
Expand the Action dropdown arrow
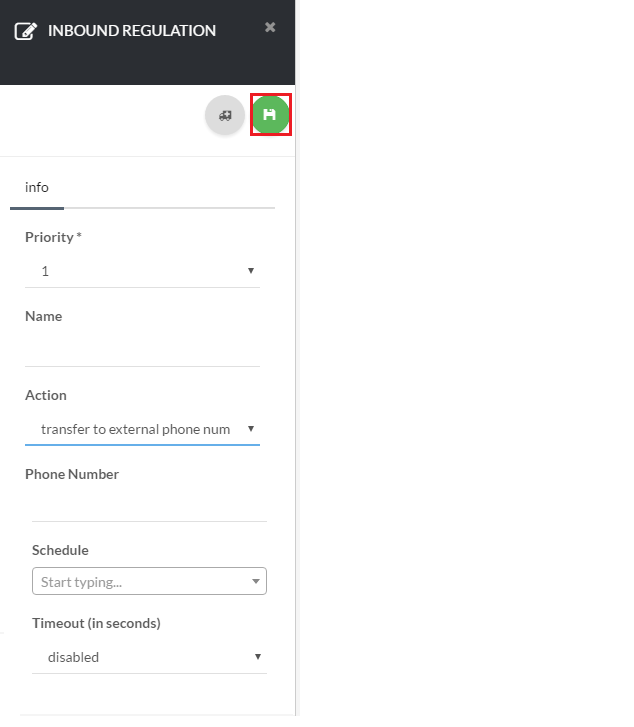coord(250,429)
